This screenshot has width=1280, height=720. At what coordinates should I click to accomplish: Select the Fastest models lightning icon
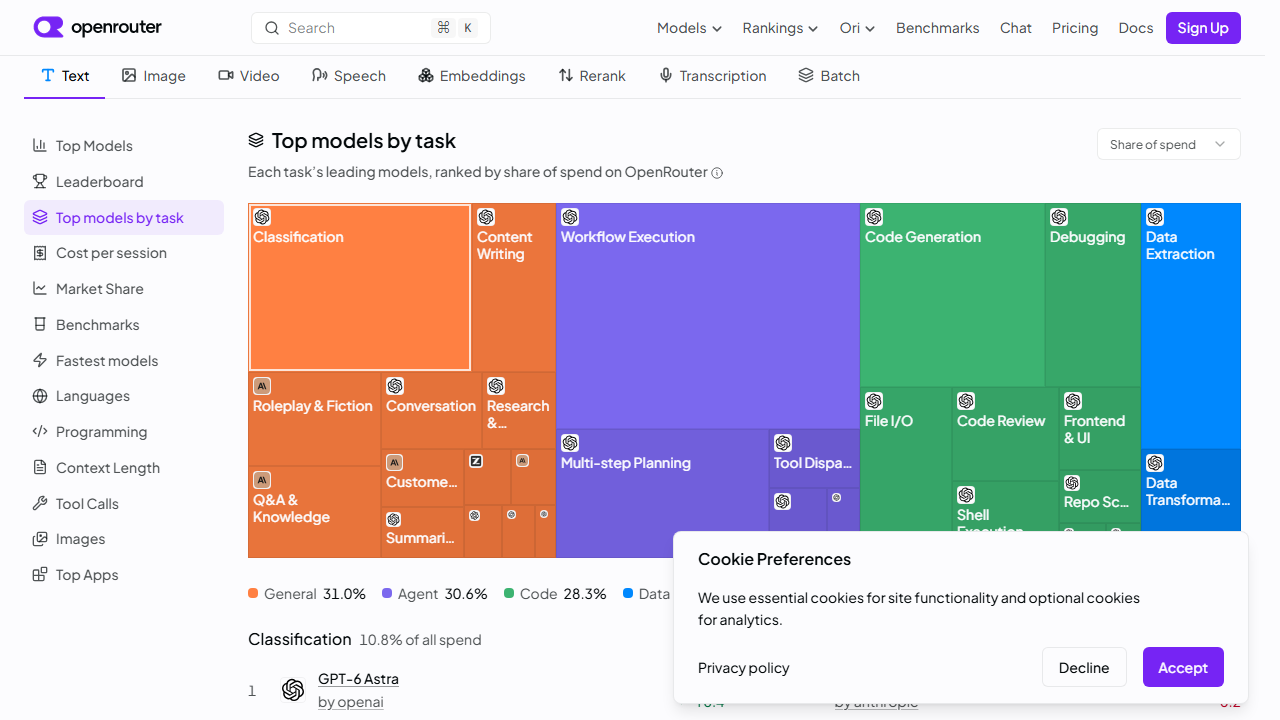(x=40, y=360)
